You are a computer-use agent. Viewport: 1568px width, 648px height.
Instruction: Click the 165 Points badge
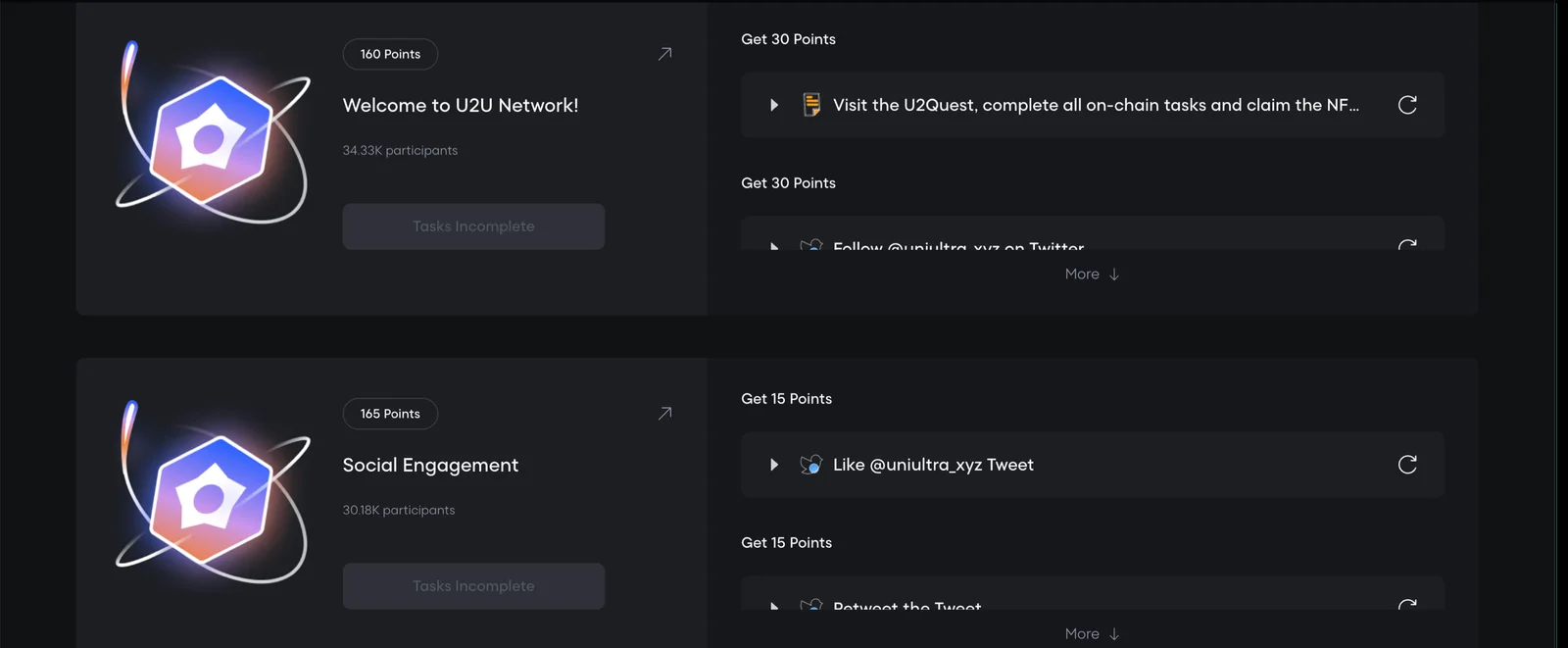390,414
